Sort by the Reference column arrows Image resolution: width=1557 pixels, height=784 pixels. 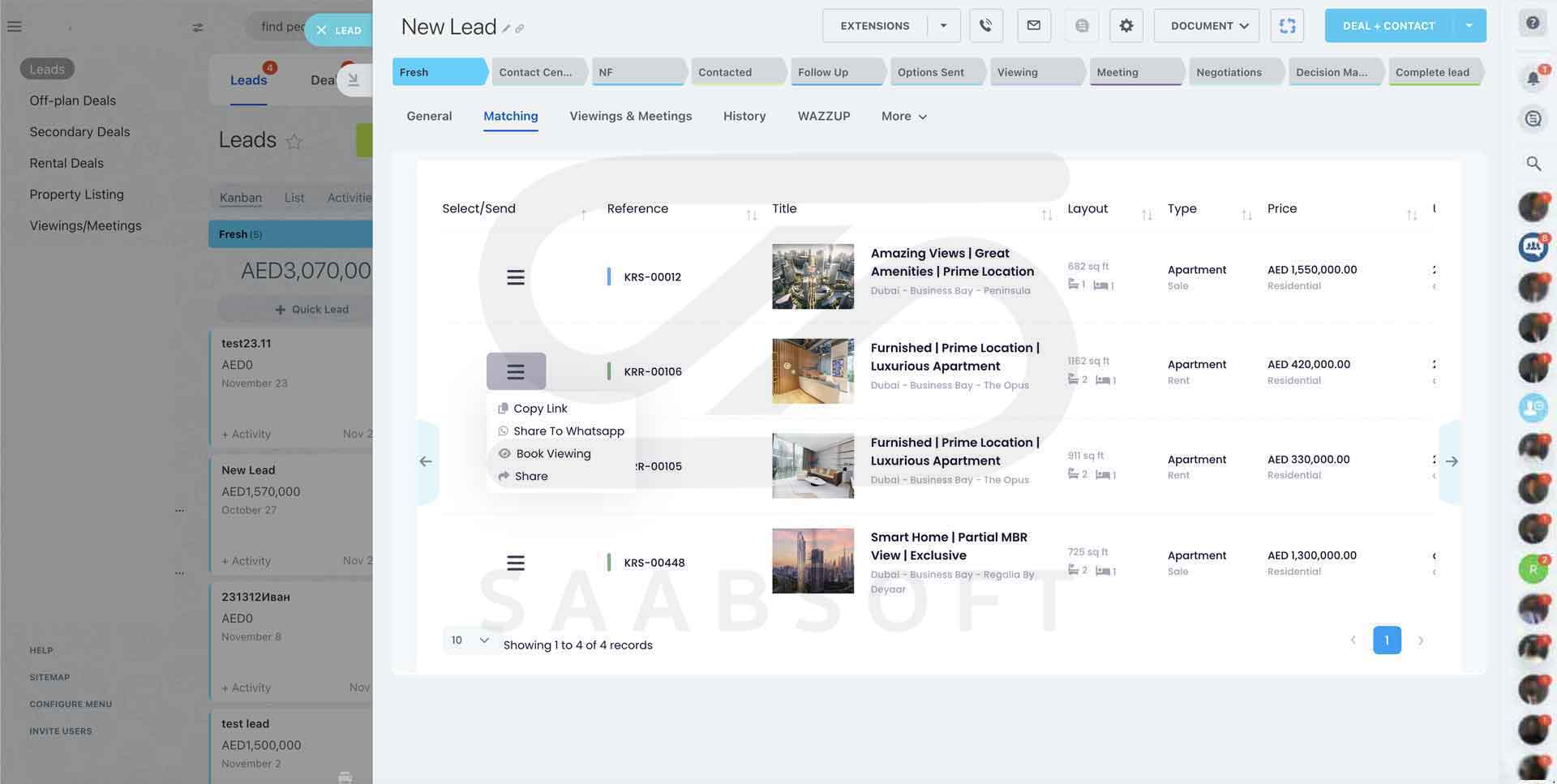[x=751, y=215]
